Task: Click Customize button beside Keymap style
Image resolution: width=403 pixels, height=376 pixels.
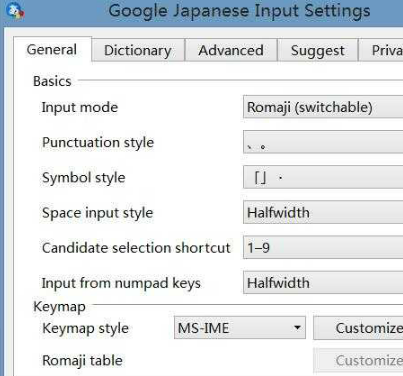Action: [x=358, y=328]
